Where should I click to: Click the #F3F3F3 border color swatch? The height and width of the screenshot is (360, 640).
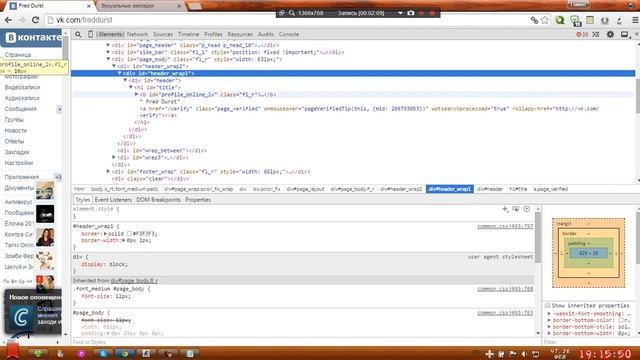(x=129, y=233)
